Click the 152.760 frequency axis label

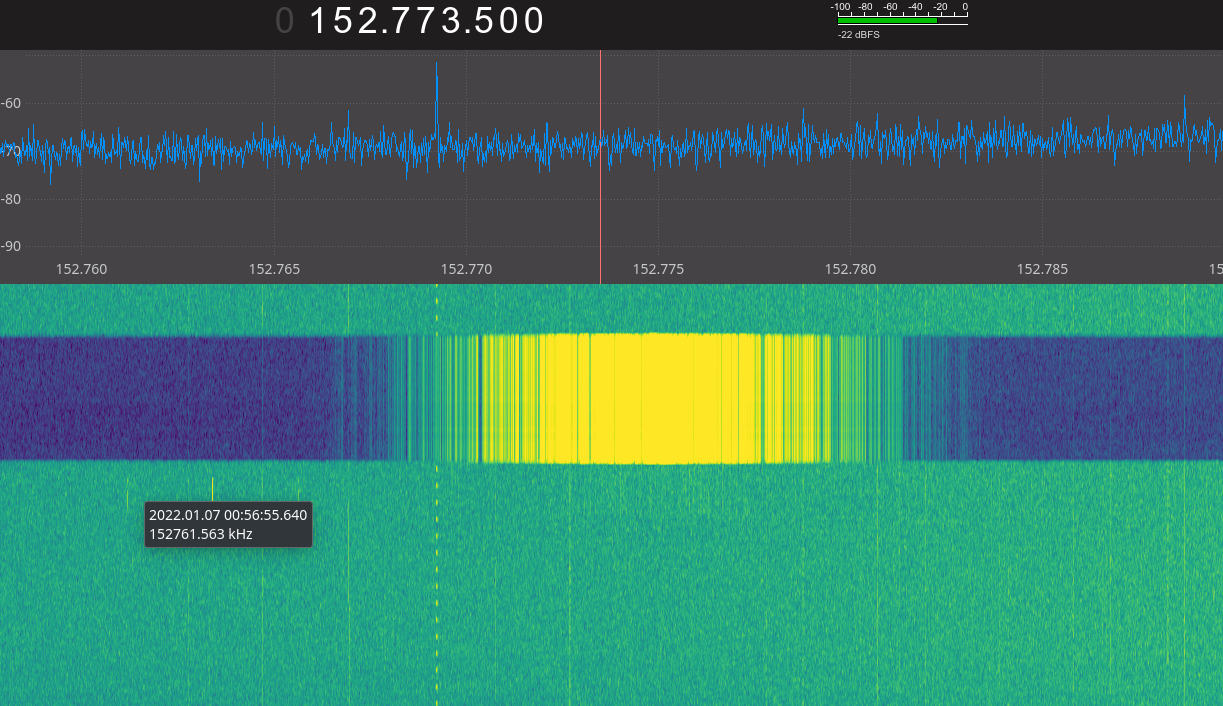click(x=81, y=269)
